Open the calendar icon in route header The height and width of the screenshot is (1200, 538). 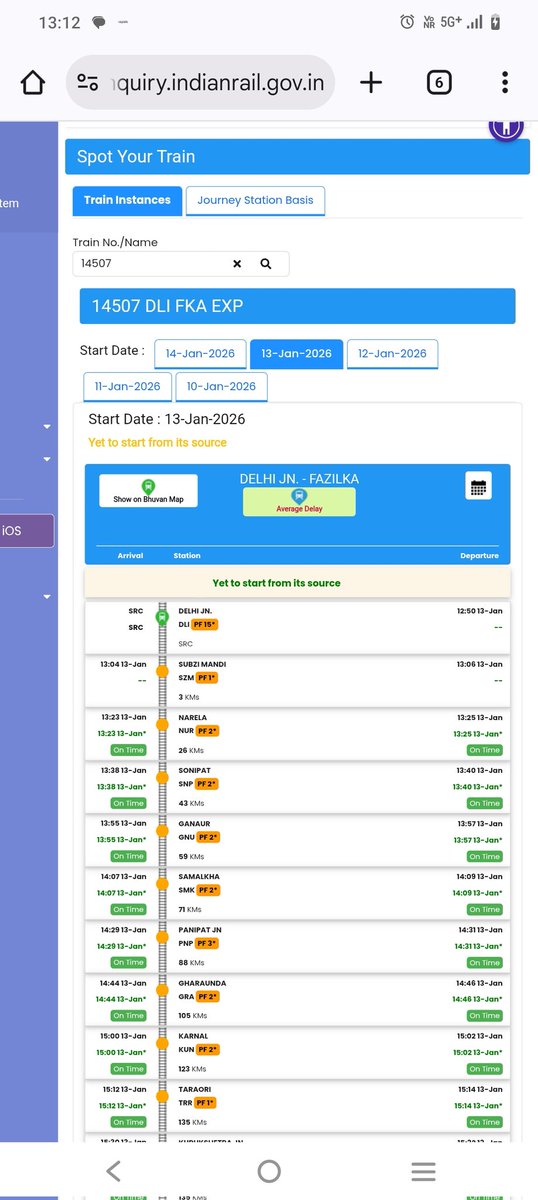[478, 487]
